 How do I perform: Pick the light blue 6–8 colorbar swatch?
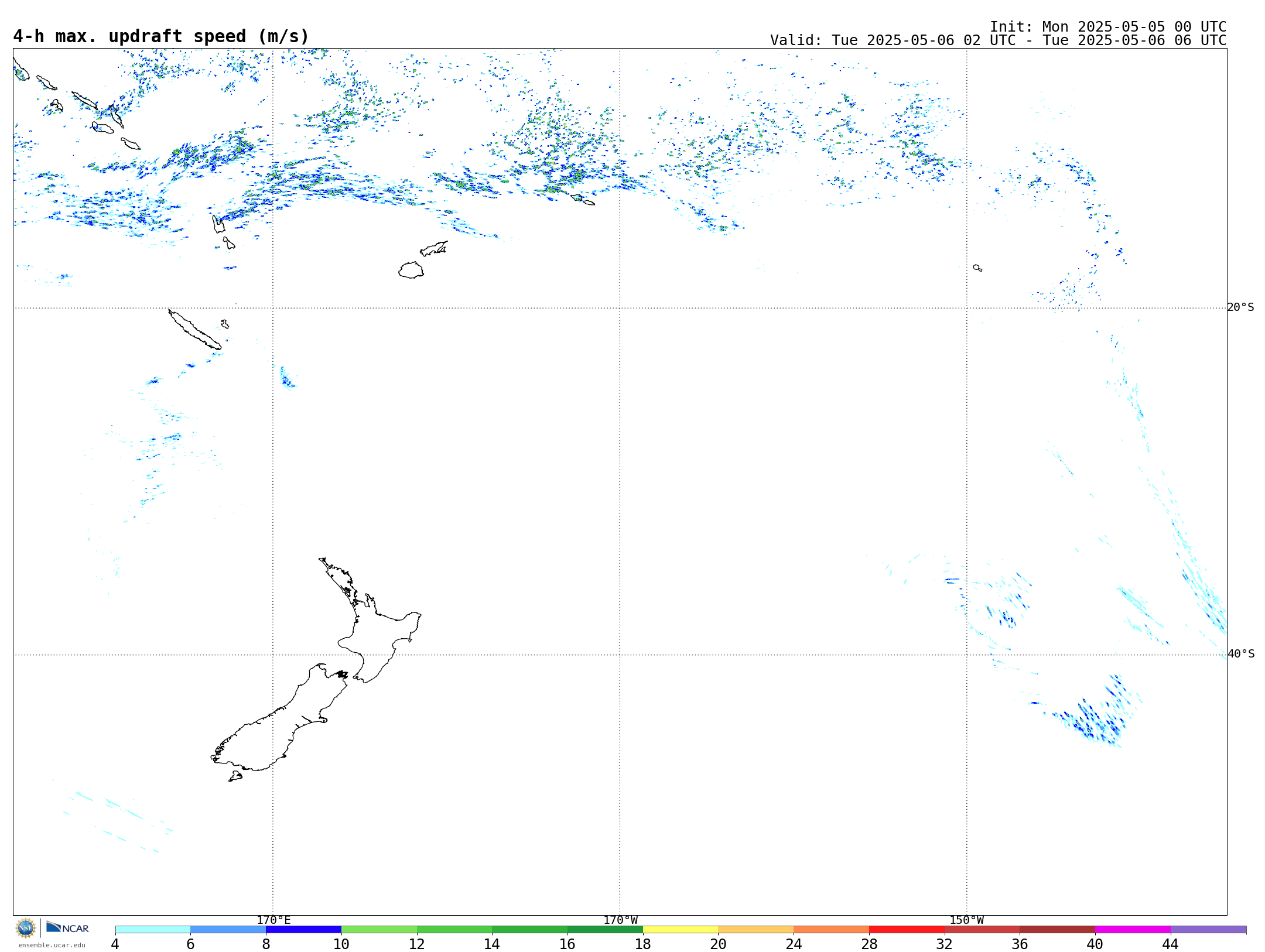click(x=228, y=929)
